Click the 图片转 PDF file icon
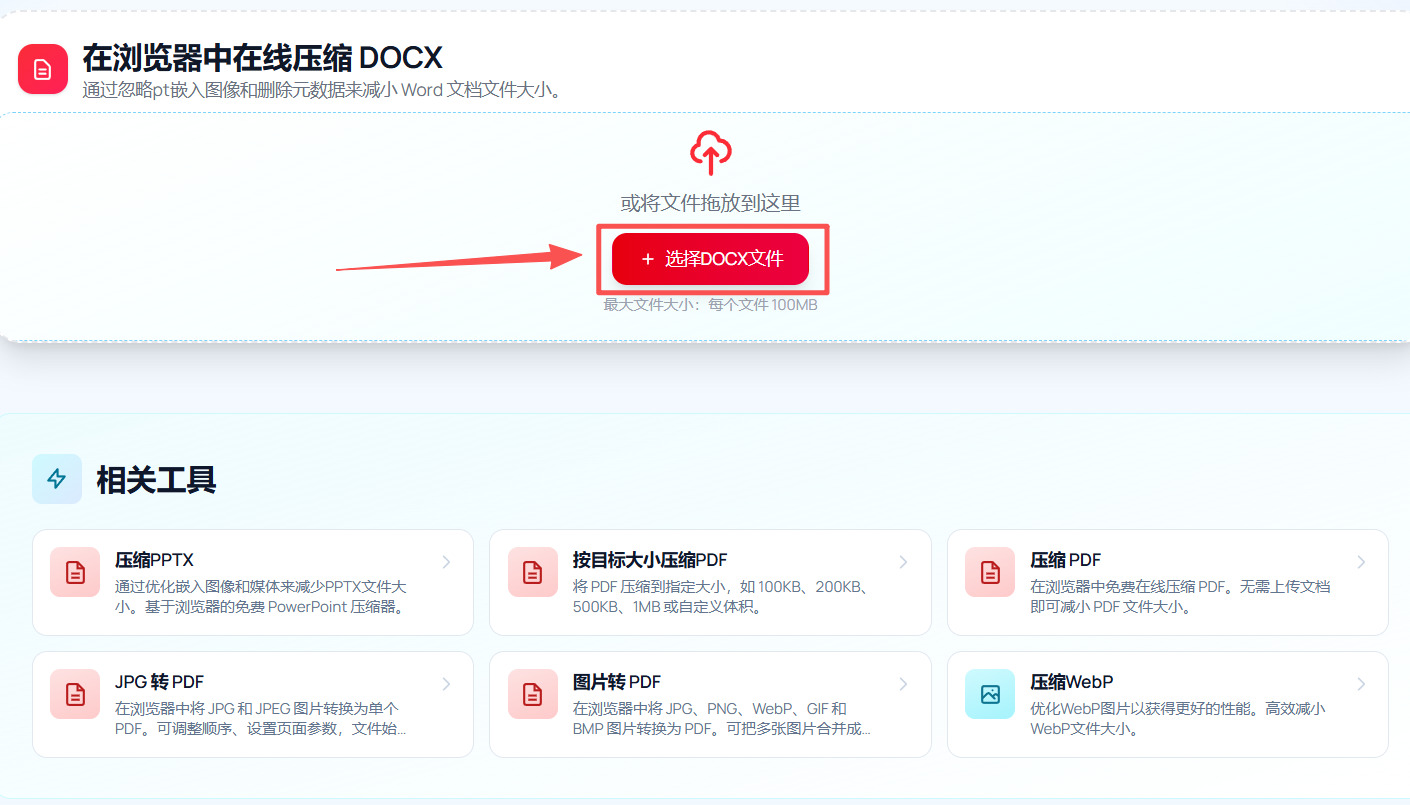 point(533,694)
